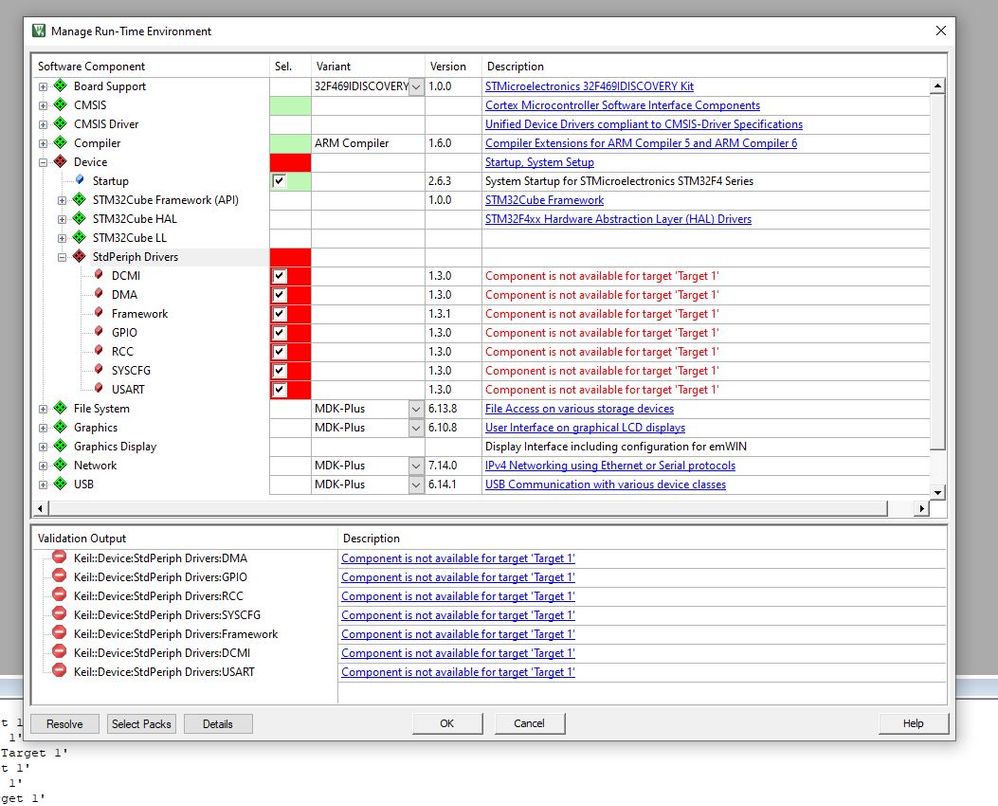The height and width of the screenshot is (806, 998).
Task: Click the red DMA component icon
Action: pyautogui.click(x=99, y=294)
